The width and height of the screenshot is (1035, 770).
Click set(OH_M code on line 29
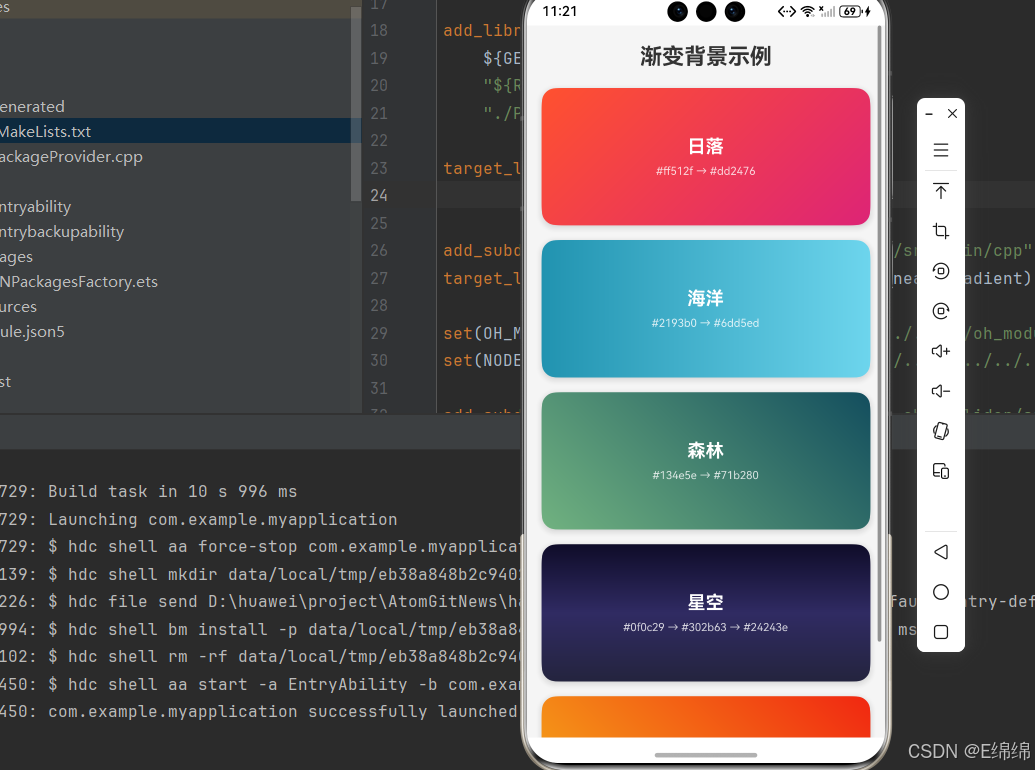pyautogui.click(x=482, y=333)
